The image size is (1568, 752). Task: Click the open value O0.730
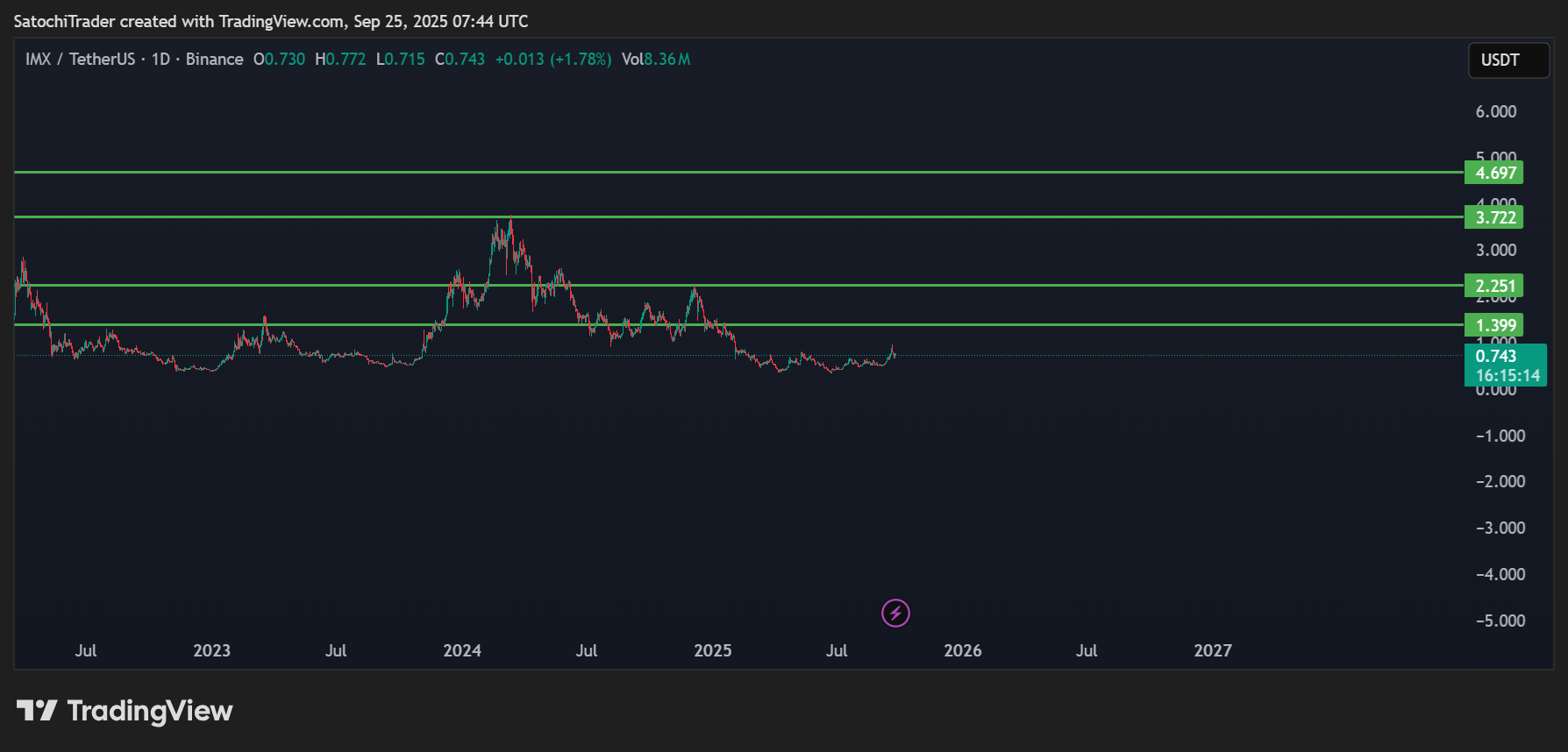tap(279, 59)
